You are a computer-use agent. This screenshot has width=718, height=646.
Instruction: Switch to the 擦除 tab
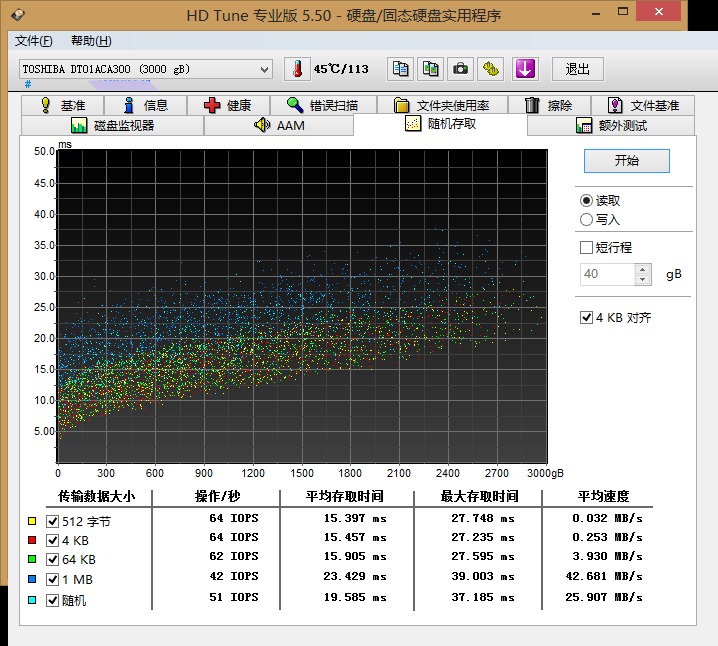[x=549, y=105]
